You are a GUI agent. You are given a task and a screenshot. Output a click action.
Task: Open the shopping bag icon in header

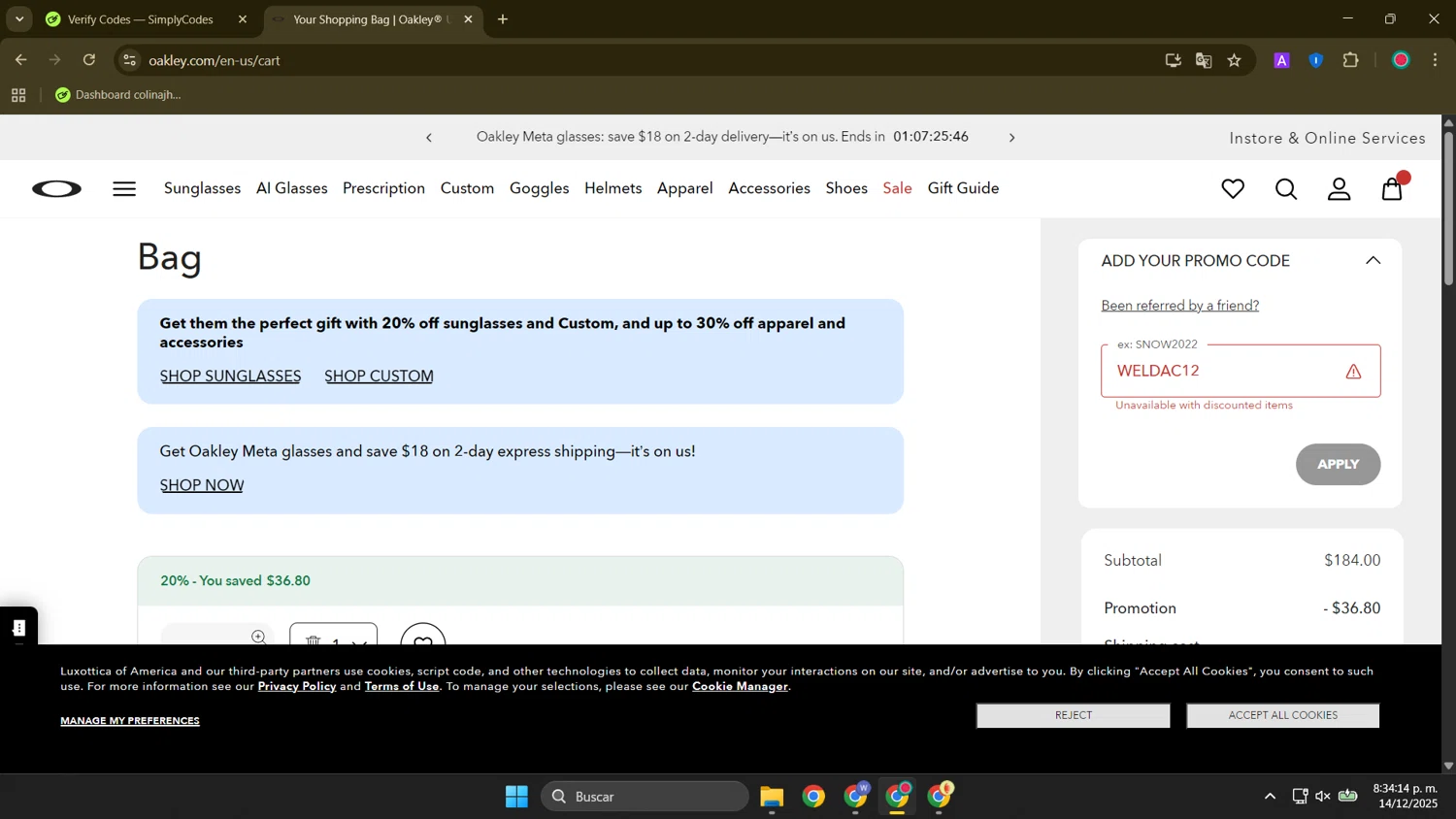tap(1393, 187)
